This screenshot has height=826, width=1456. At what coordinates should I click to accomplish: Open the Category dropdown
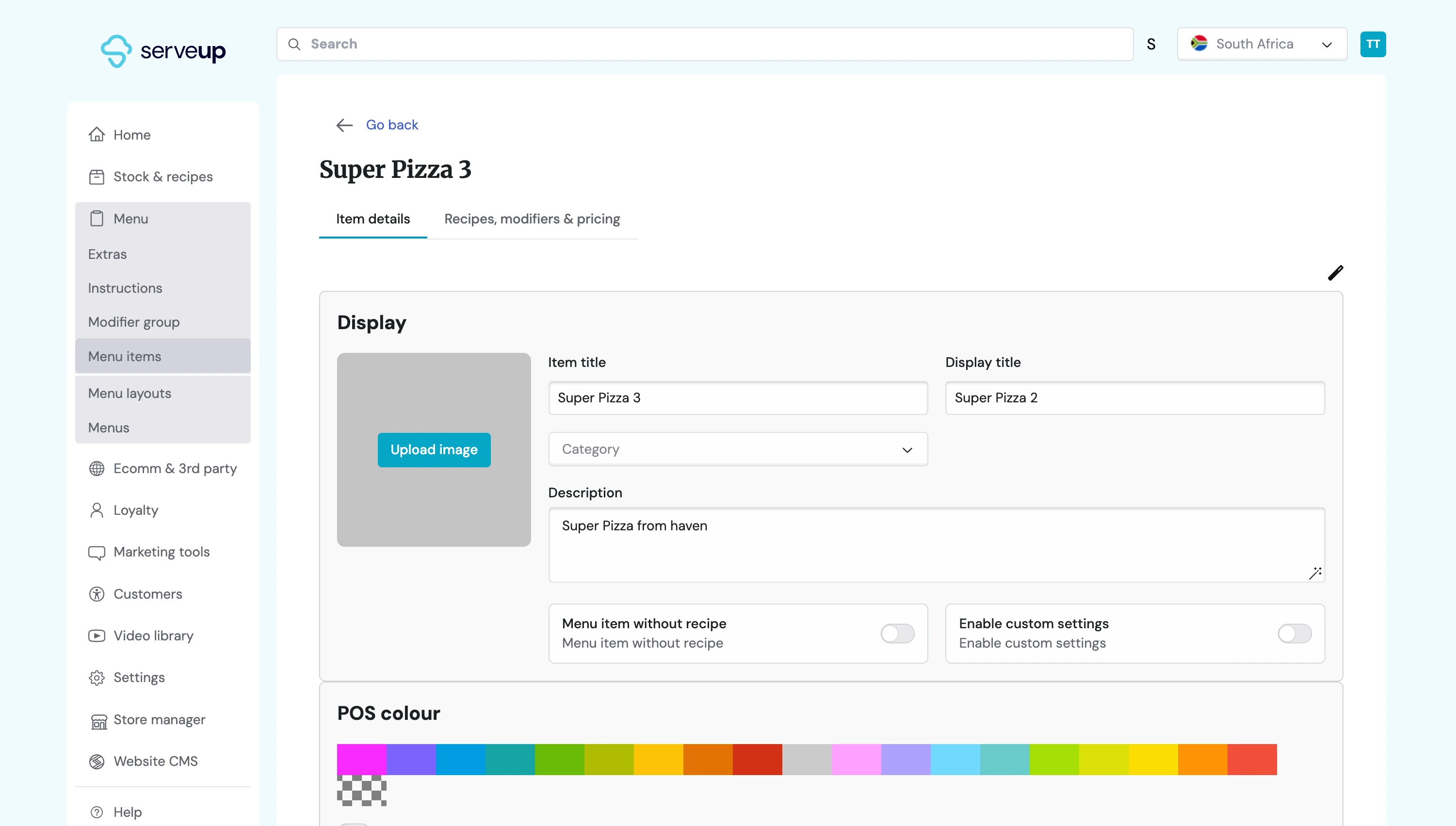click(737, 449)
